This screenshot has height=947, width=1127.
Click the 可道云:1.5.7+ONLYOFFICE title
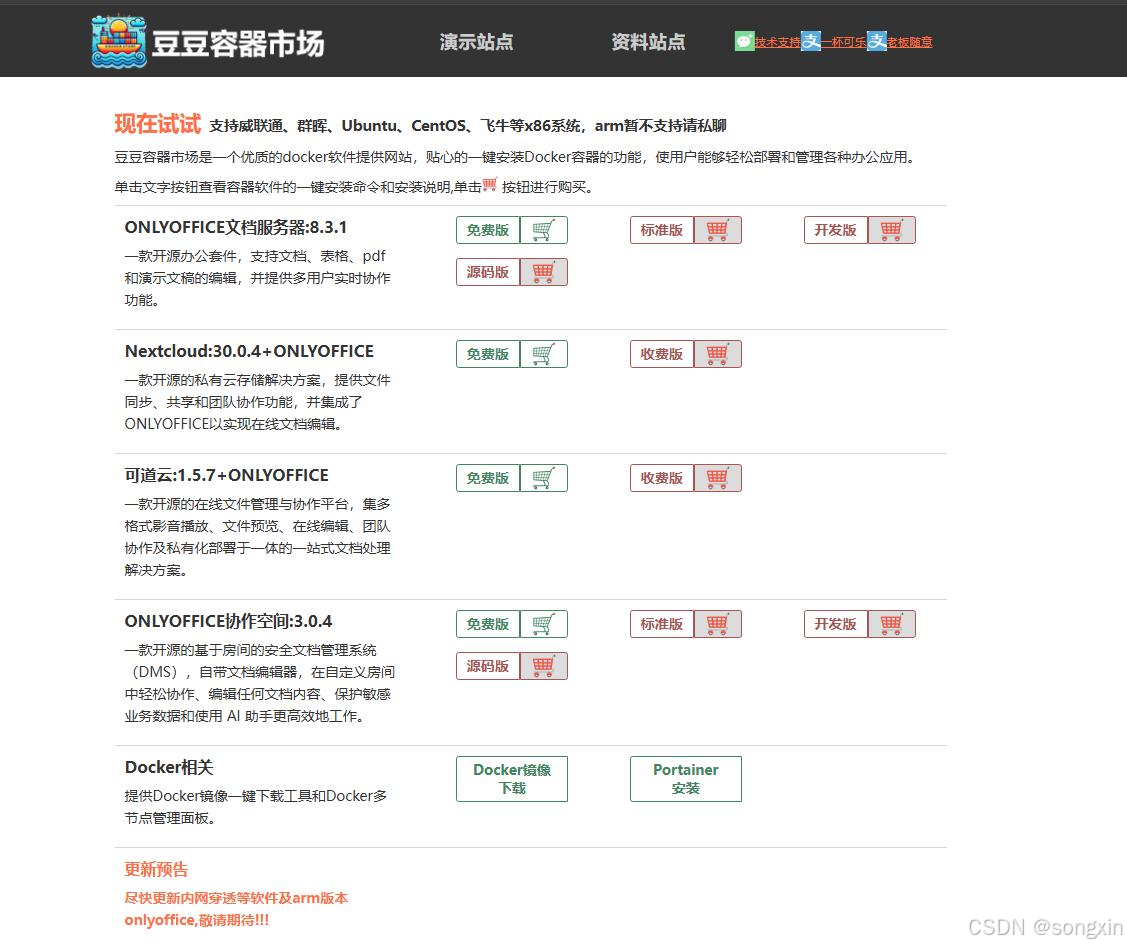coord(226,475)
